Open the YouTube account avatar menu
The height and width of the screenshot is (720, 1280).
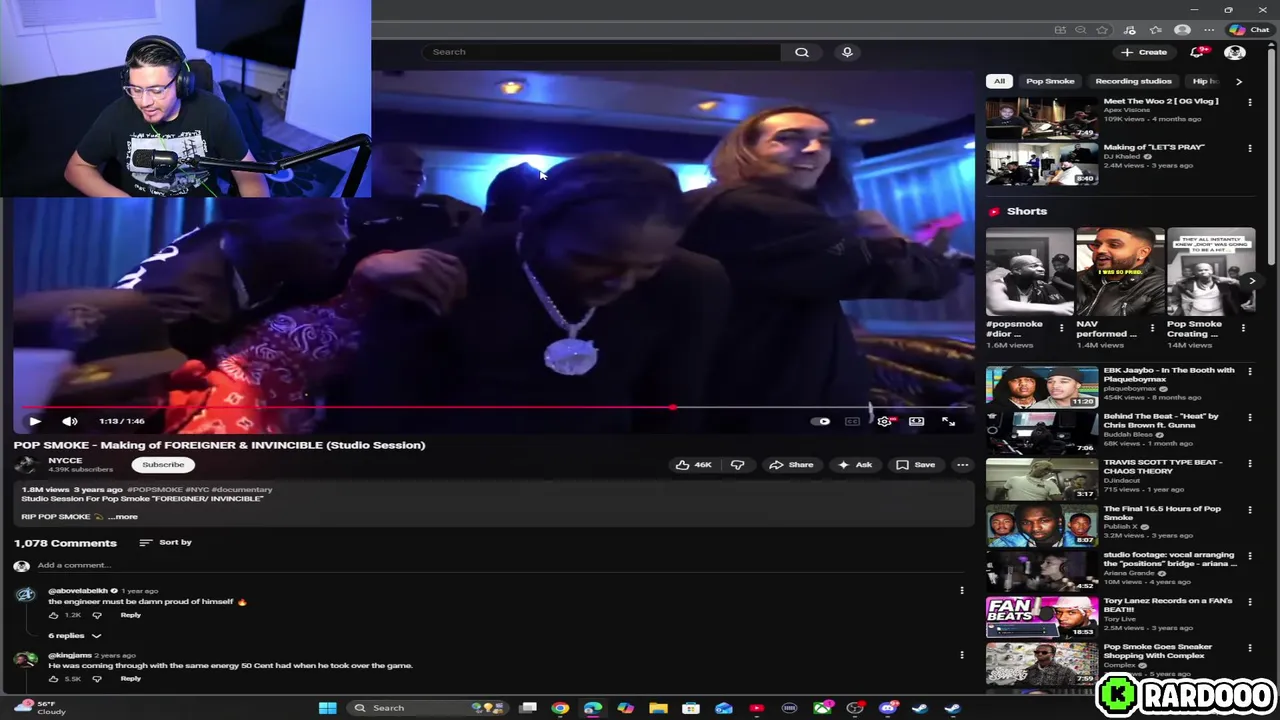click(x=1235, y=52)
